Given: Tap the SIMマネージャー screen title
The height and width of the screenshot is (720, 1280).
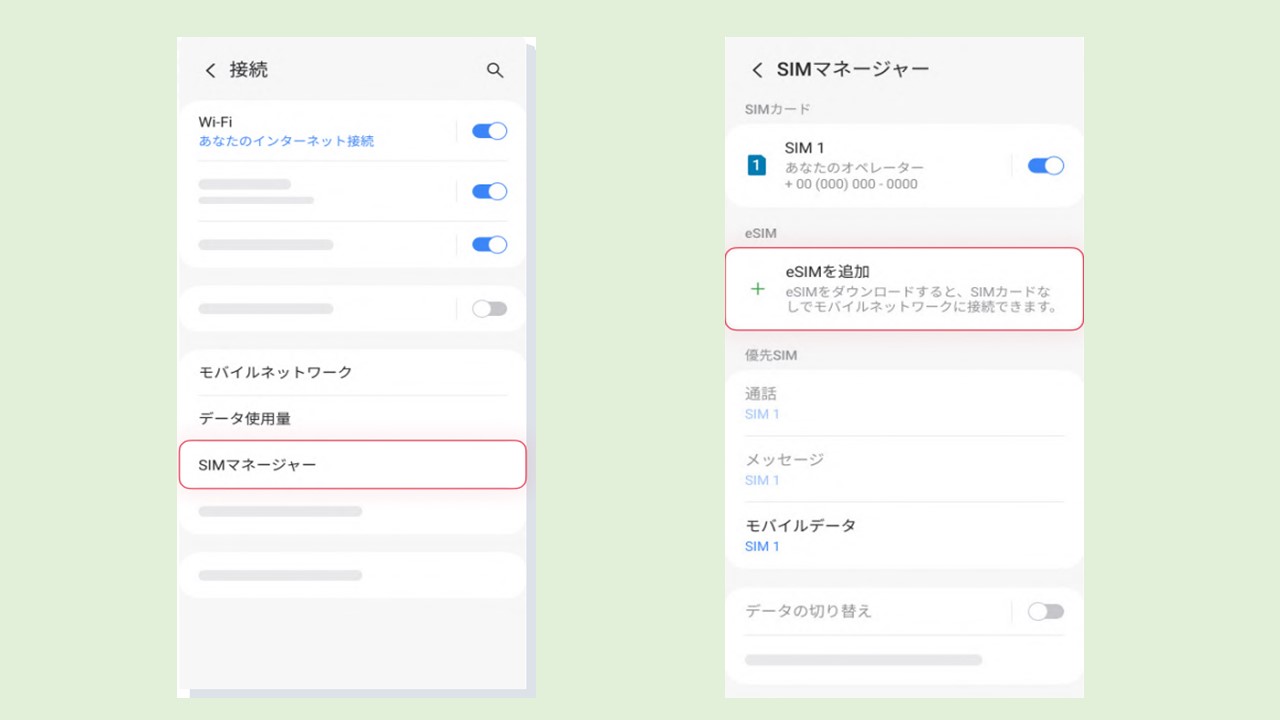Looking at the screenshot, I should [853, 69].
